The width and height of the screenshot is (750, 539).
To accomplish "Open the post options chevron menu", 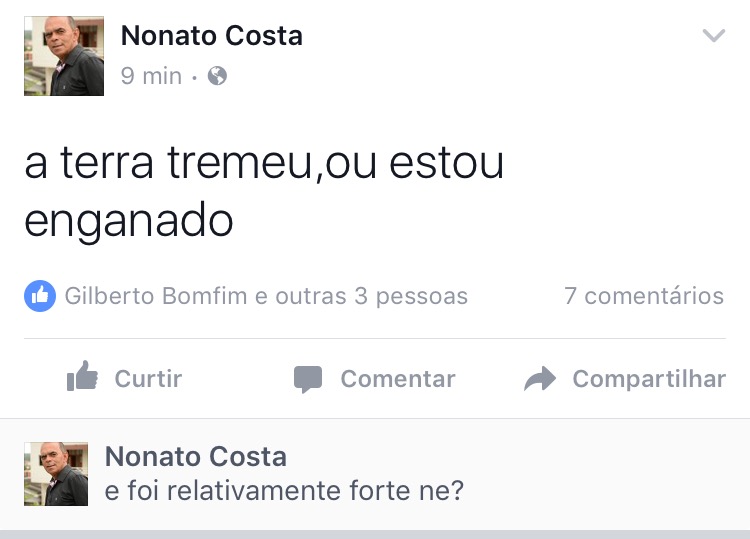I will [x=713, y=37].
